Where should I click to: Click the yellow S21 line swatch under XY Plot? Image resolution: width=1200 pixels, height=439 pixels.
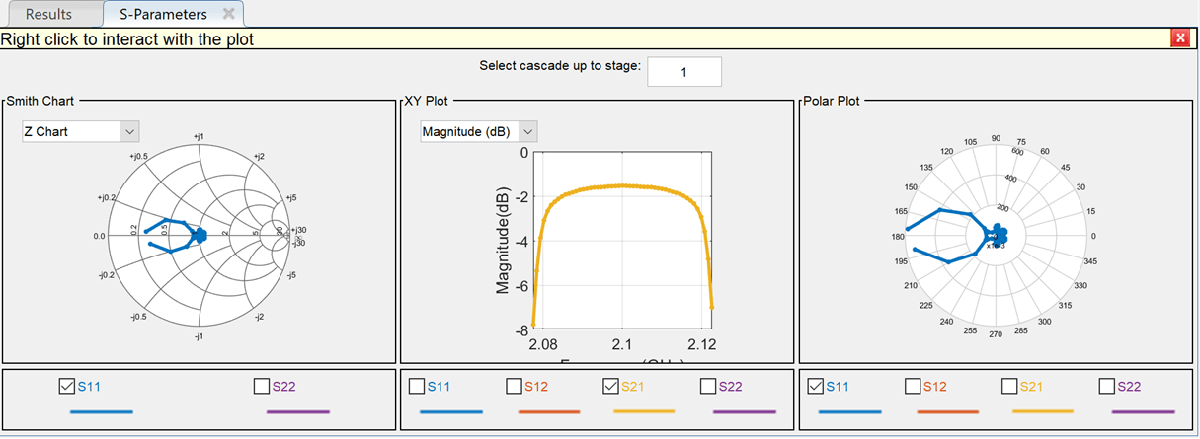(644, 410)
